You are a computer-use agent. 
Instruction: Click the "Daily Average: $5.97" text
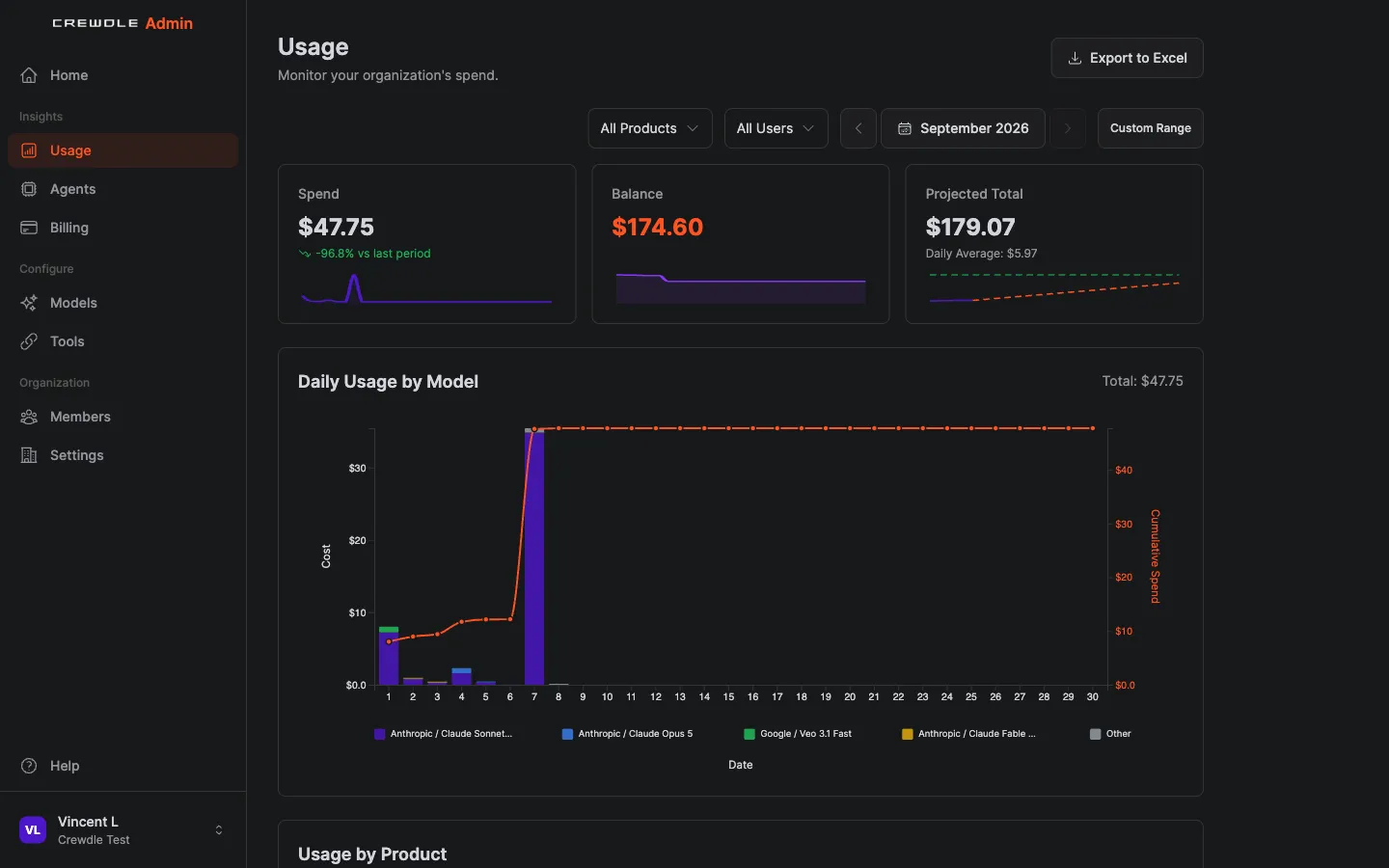981,254
